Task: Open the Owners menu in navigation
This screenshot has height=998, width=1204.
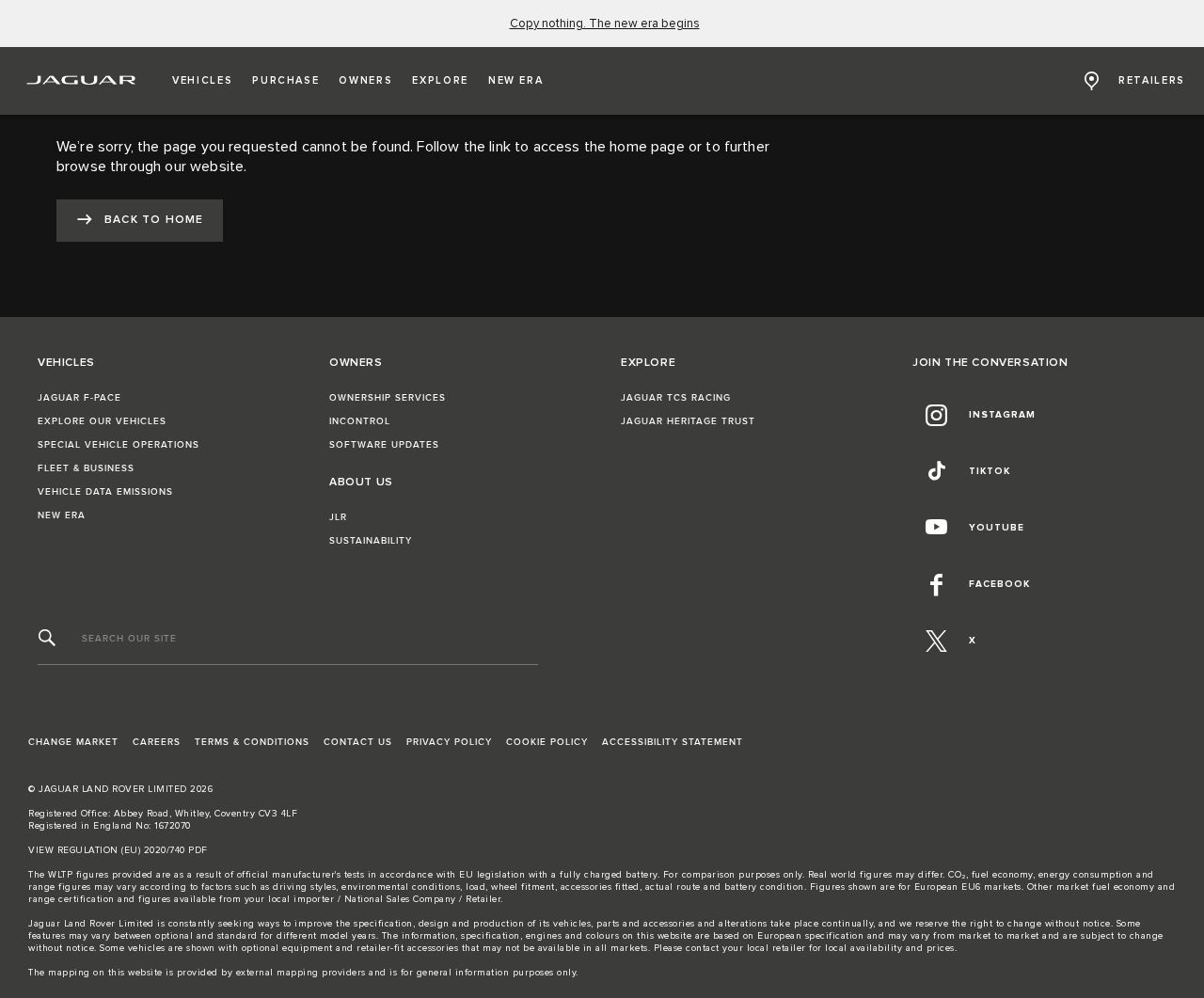Action: (365, 81)
